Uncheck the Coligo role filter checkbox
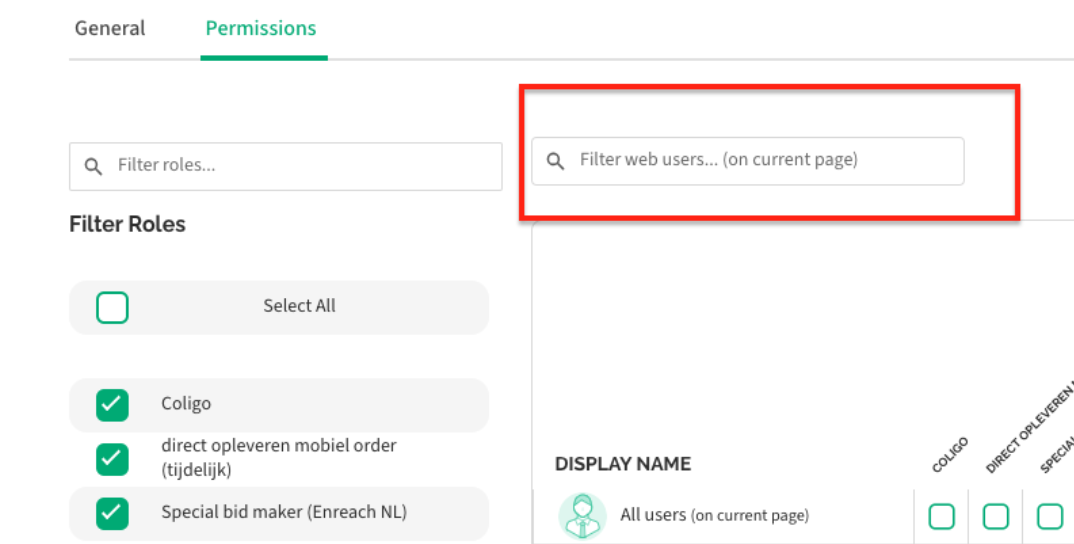 point(113,405)
